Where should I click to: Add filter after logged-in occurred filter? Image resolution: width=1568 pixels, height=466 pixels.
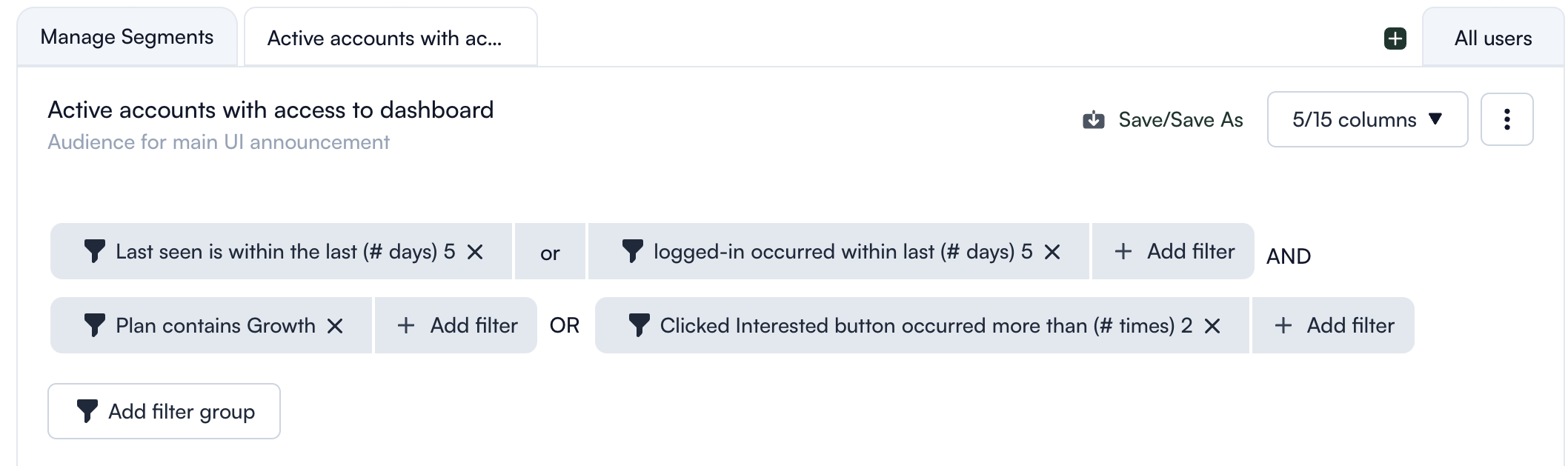[1173, 252]
